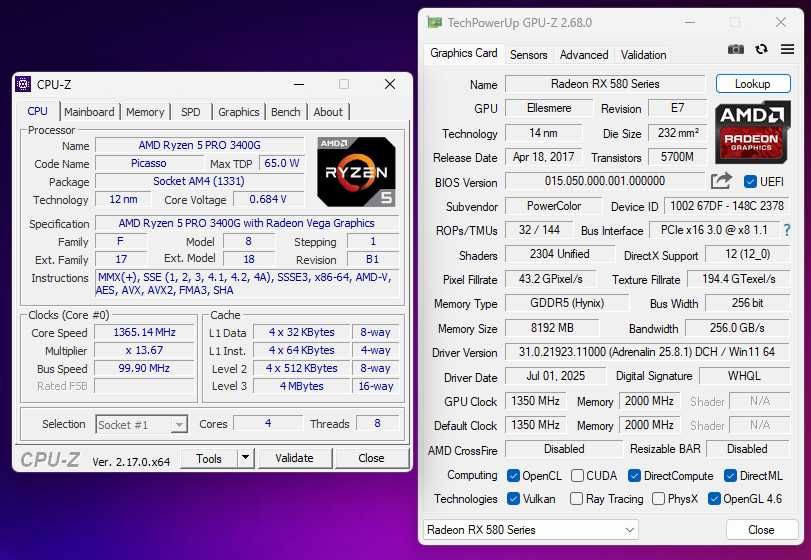Toggle the Vulkan checkbox

(x=513, y=498)
